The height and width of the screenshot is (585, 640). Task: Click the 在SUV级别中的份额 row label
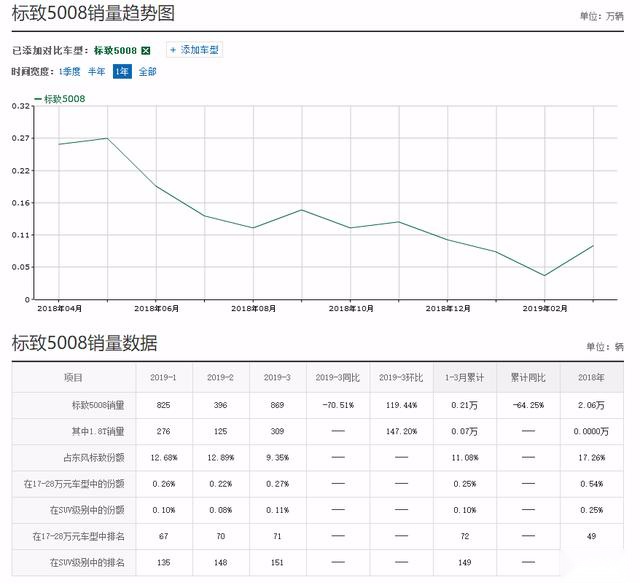(87, 510)
